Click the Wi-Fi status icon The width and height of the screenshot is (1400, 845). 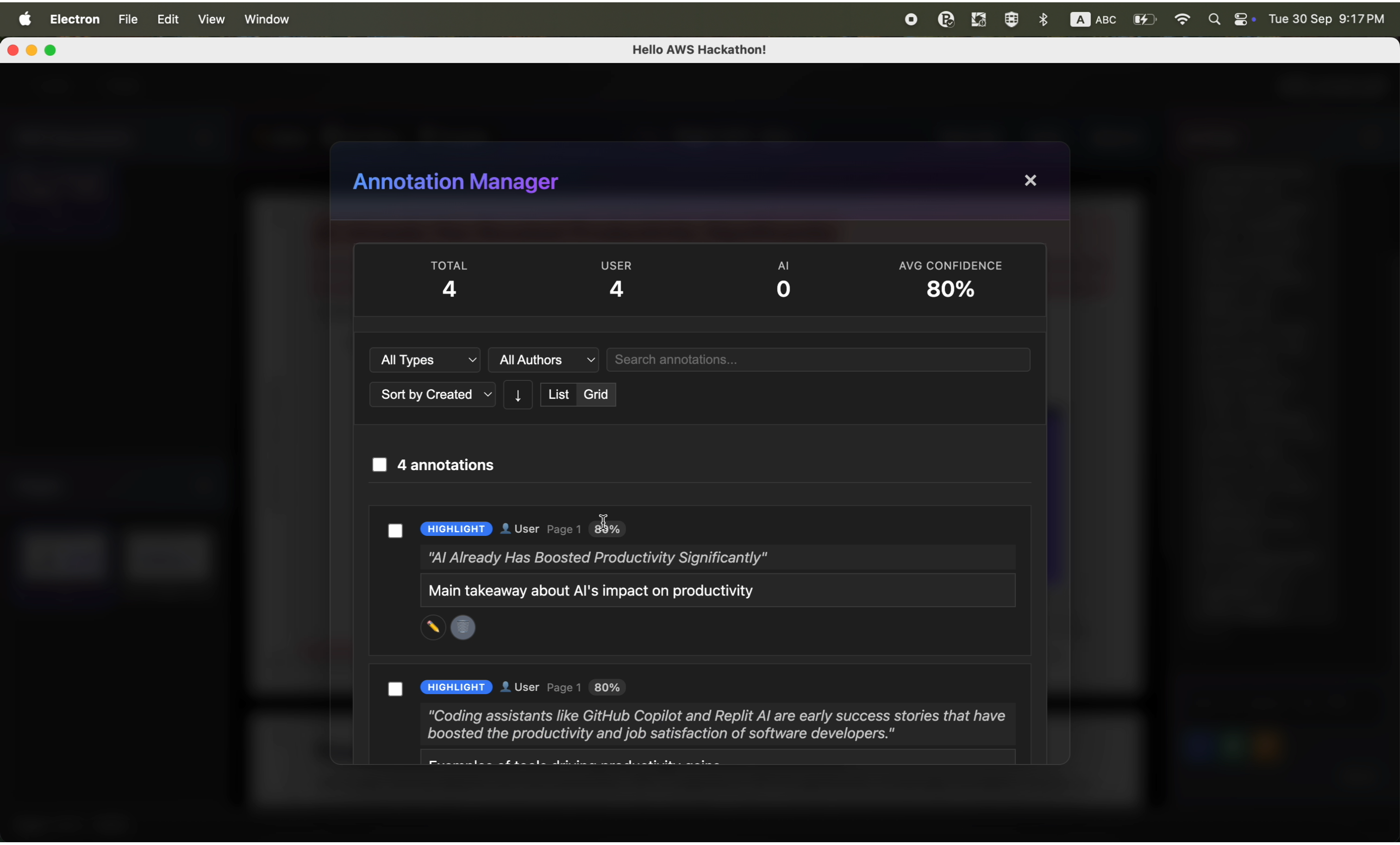[x=1182, y=20]
